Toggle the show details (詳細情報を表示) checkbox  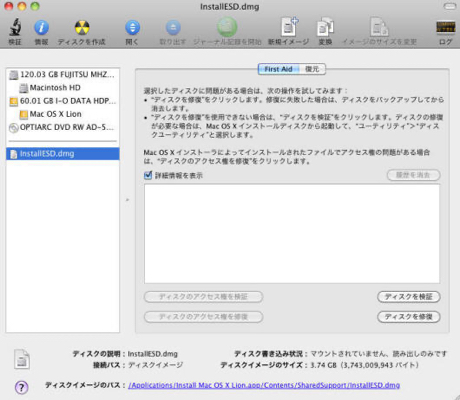pos(148,175)
